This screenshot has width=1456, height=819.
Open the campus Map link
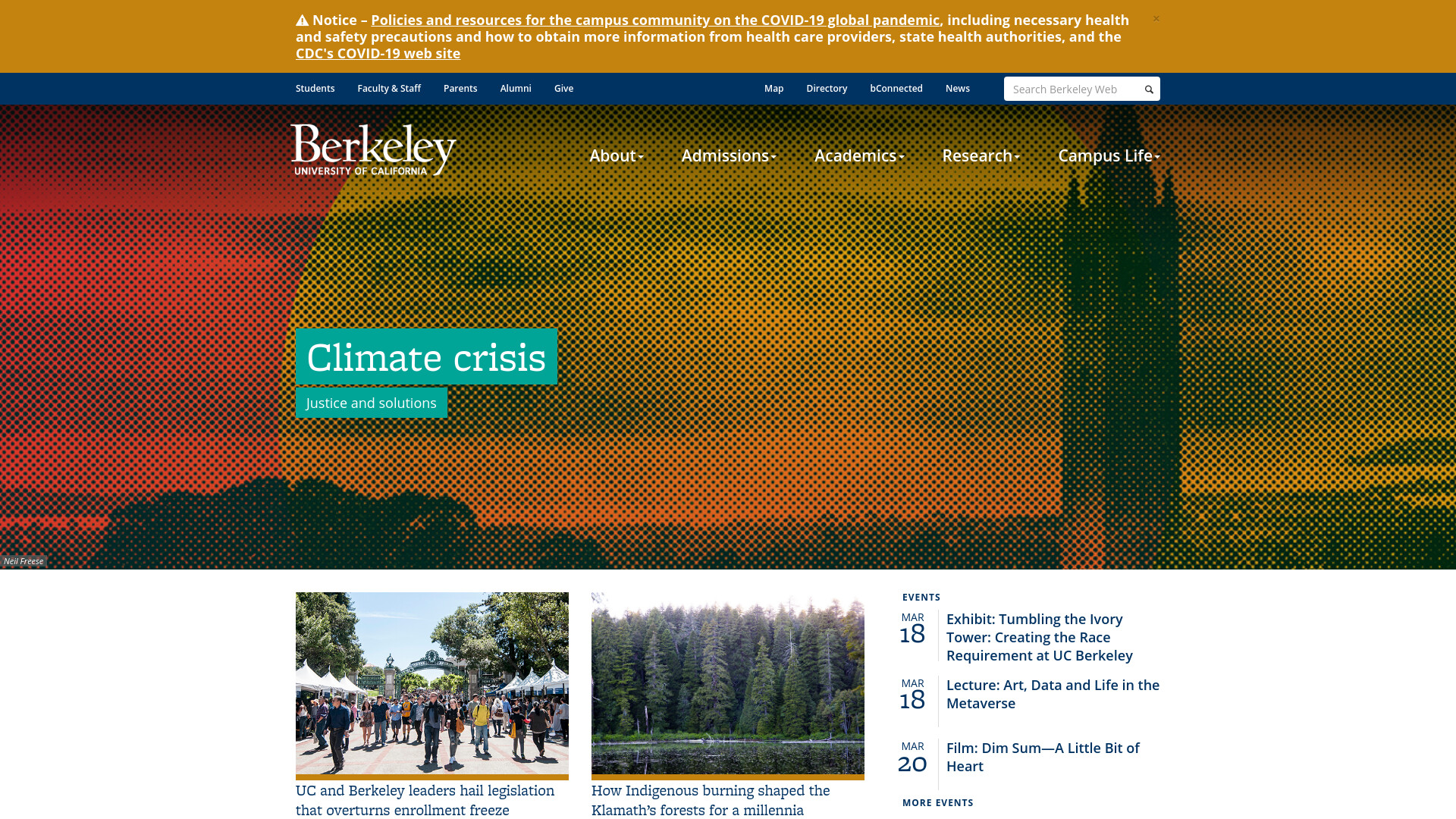point(773,89)
